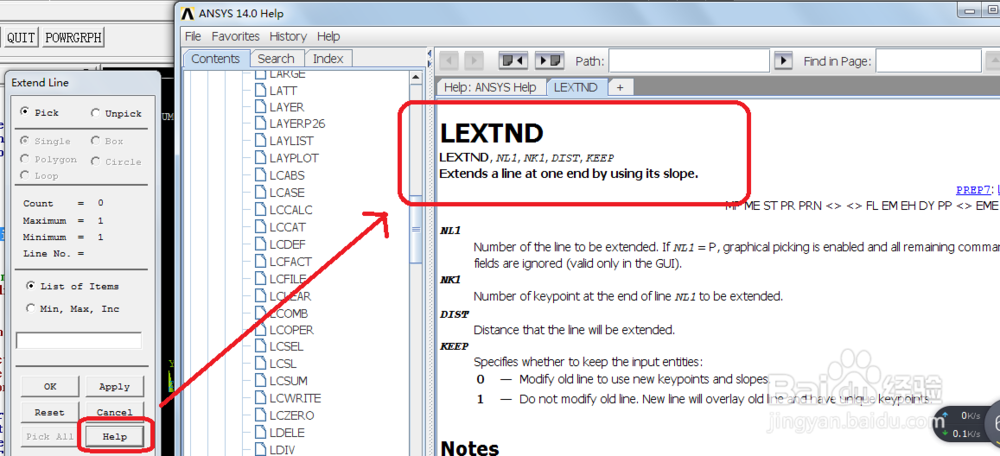The image size is (1000, 456).
Task: Open the LCCALC command topic
Action: click(x=291, y=210)
